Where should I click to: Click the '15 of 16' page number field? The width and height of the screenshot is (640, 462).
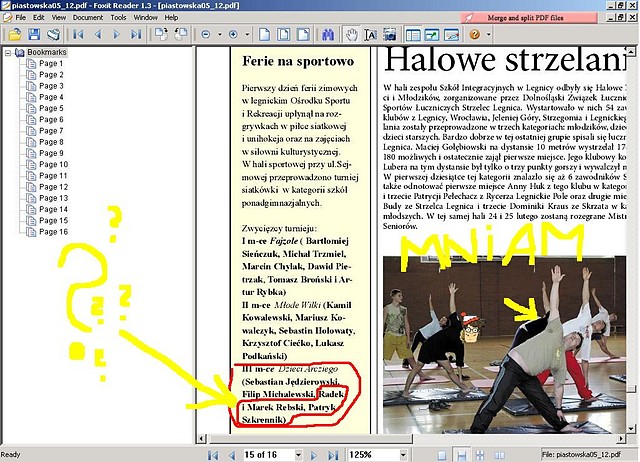pos(268,455)
